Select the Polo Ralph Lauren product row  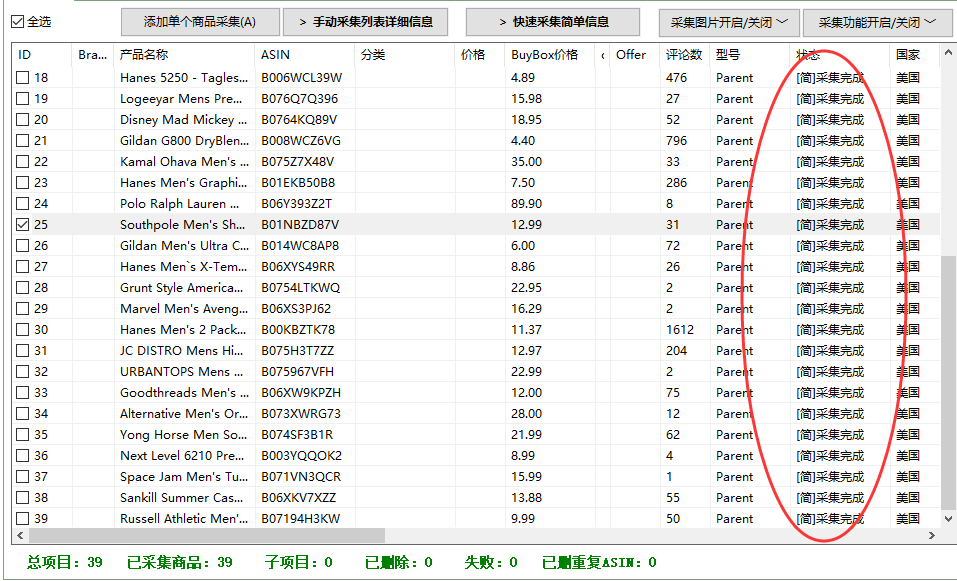point(475,204)
